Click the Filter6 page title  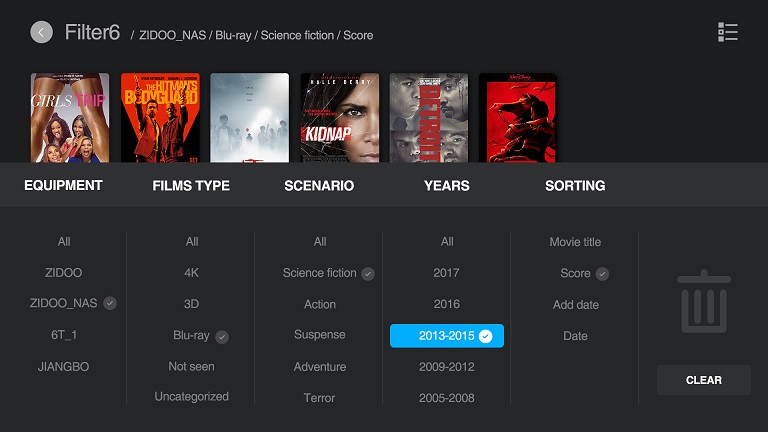[x=92, y=32]
